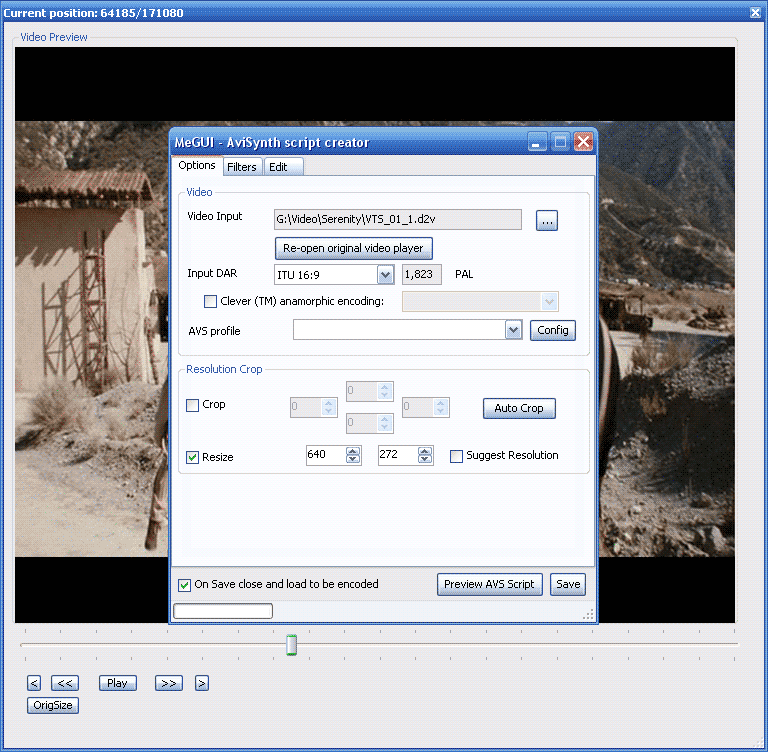Click the Video Input path field
The image size is (768, 752).
coord(398,219)
